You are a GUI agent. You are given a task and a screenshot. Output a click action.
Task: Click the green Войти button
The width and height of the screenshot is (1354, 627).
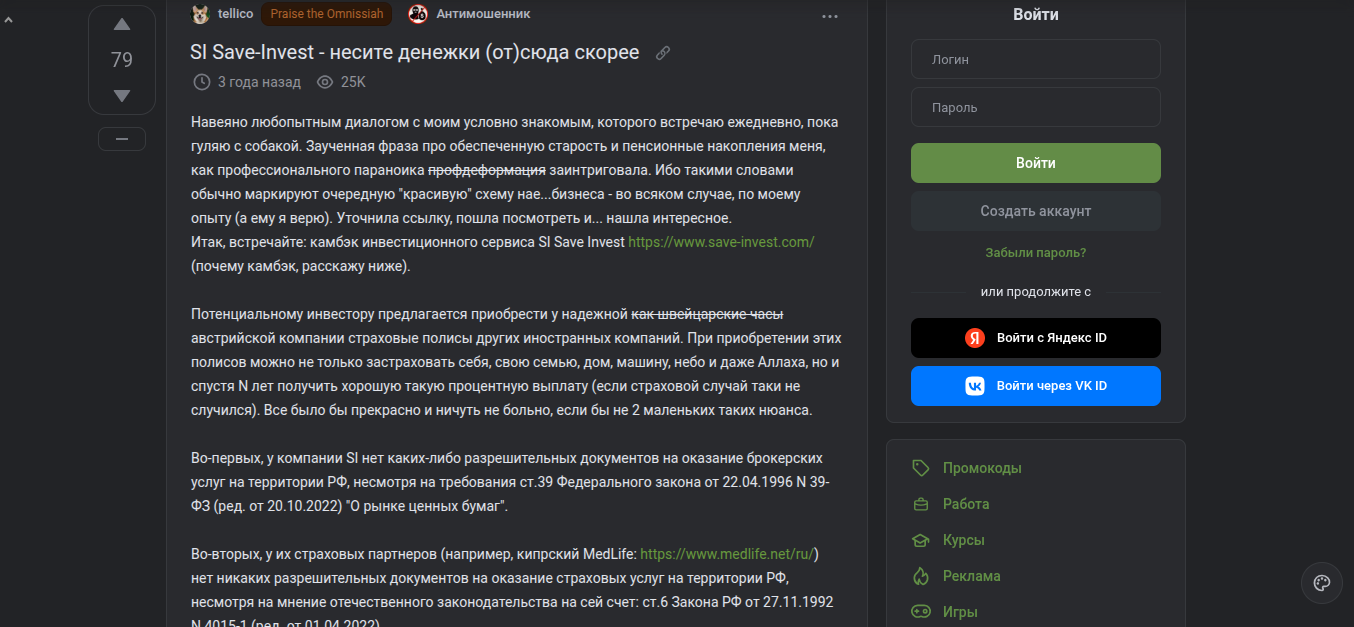(x=1036, y=163)
